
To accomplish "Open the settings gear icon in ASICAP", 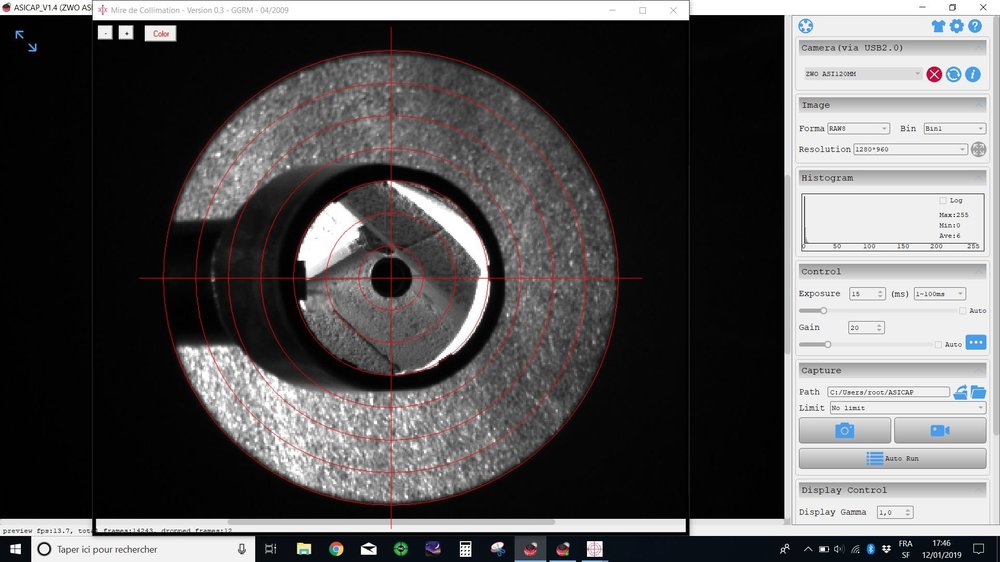I will 957,26.
